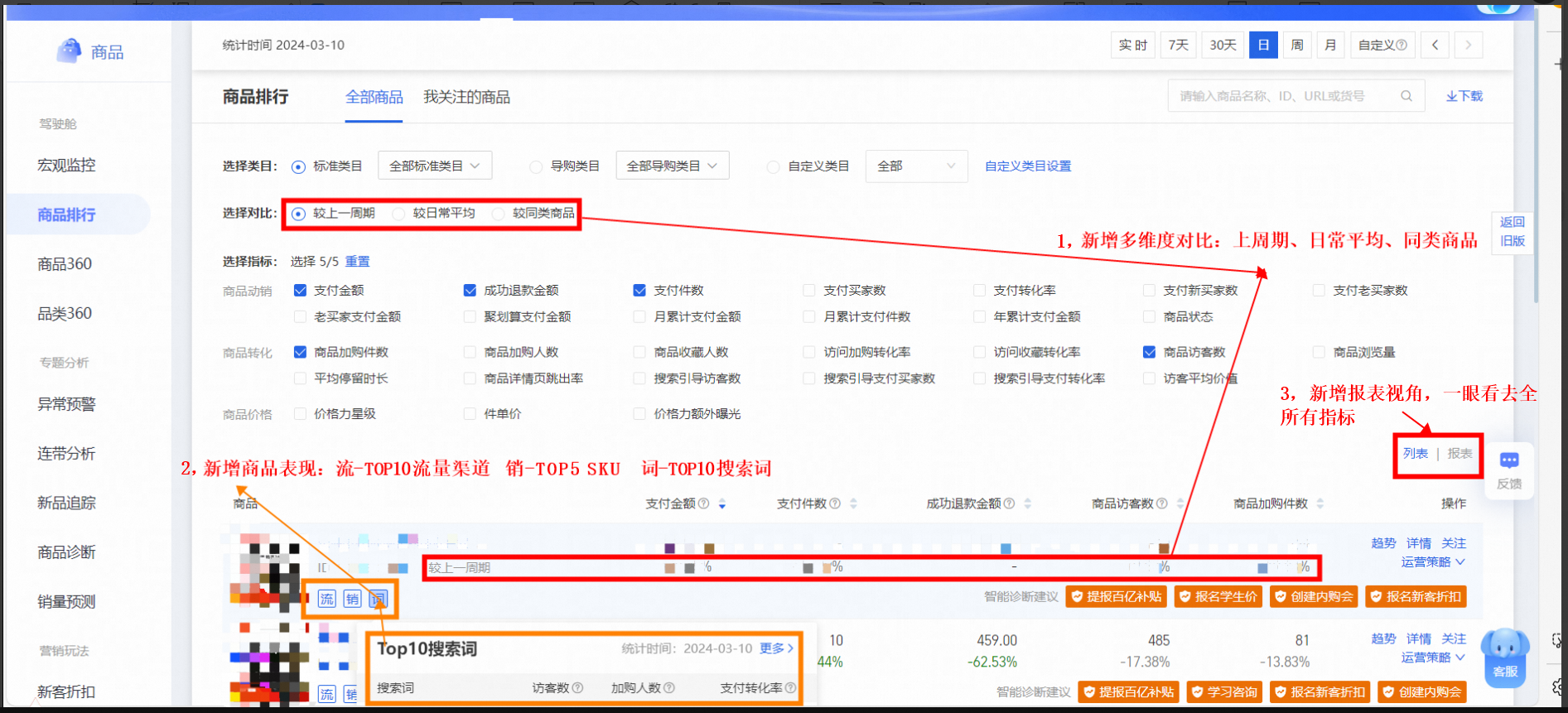1568x713 pixels.
Task: Expand 运营策略 for first product row
Action: 1434,562
